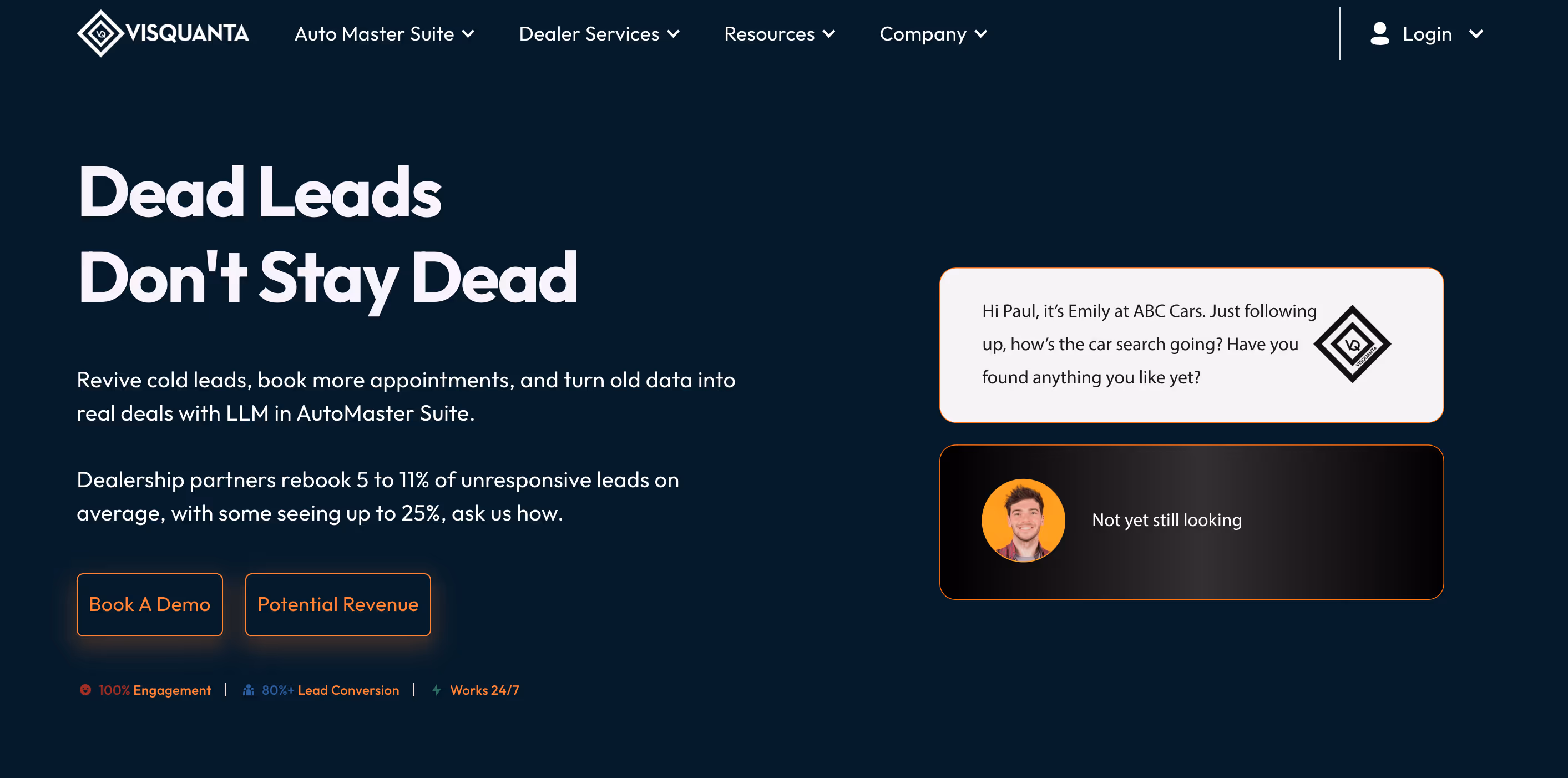Expand the Dealer Services dropdown arrow
1568x778 pixels.
[x=673, y=34]
